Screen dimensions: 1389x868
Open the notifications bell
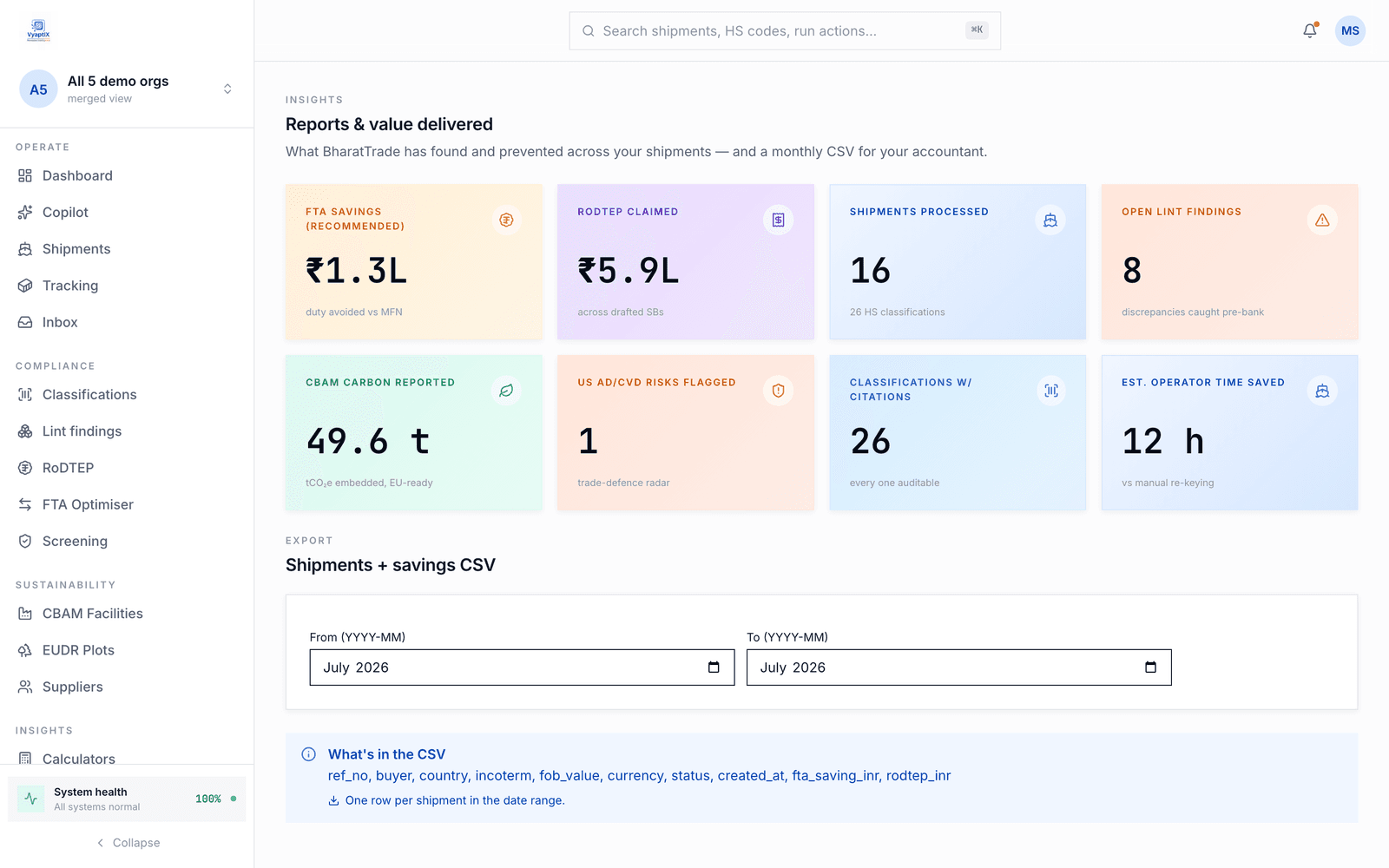click(1310, 30)
